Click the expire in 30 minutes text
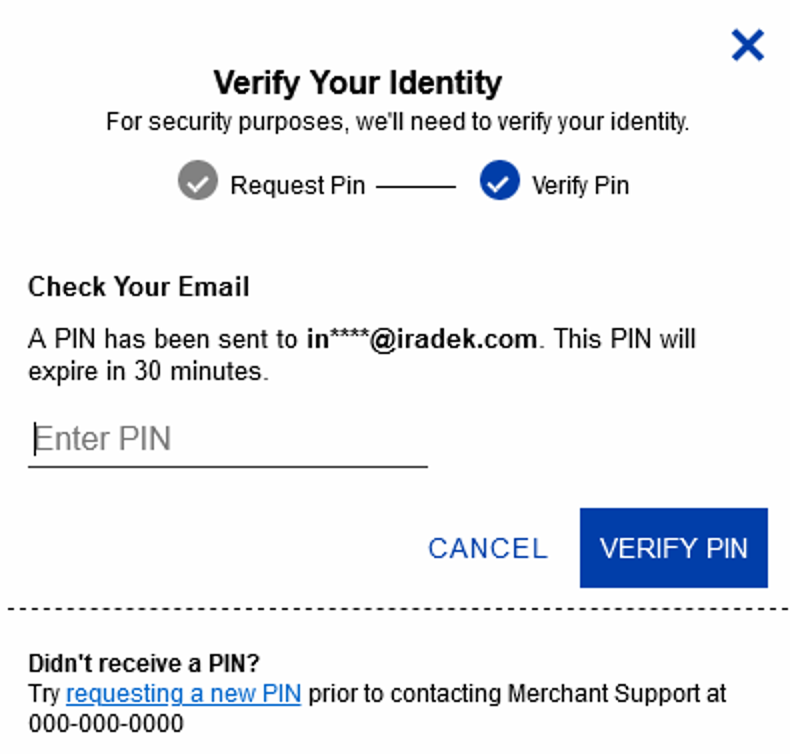The height and width of the screenshot is (754, 790). click(x=149, y=372)
